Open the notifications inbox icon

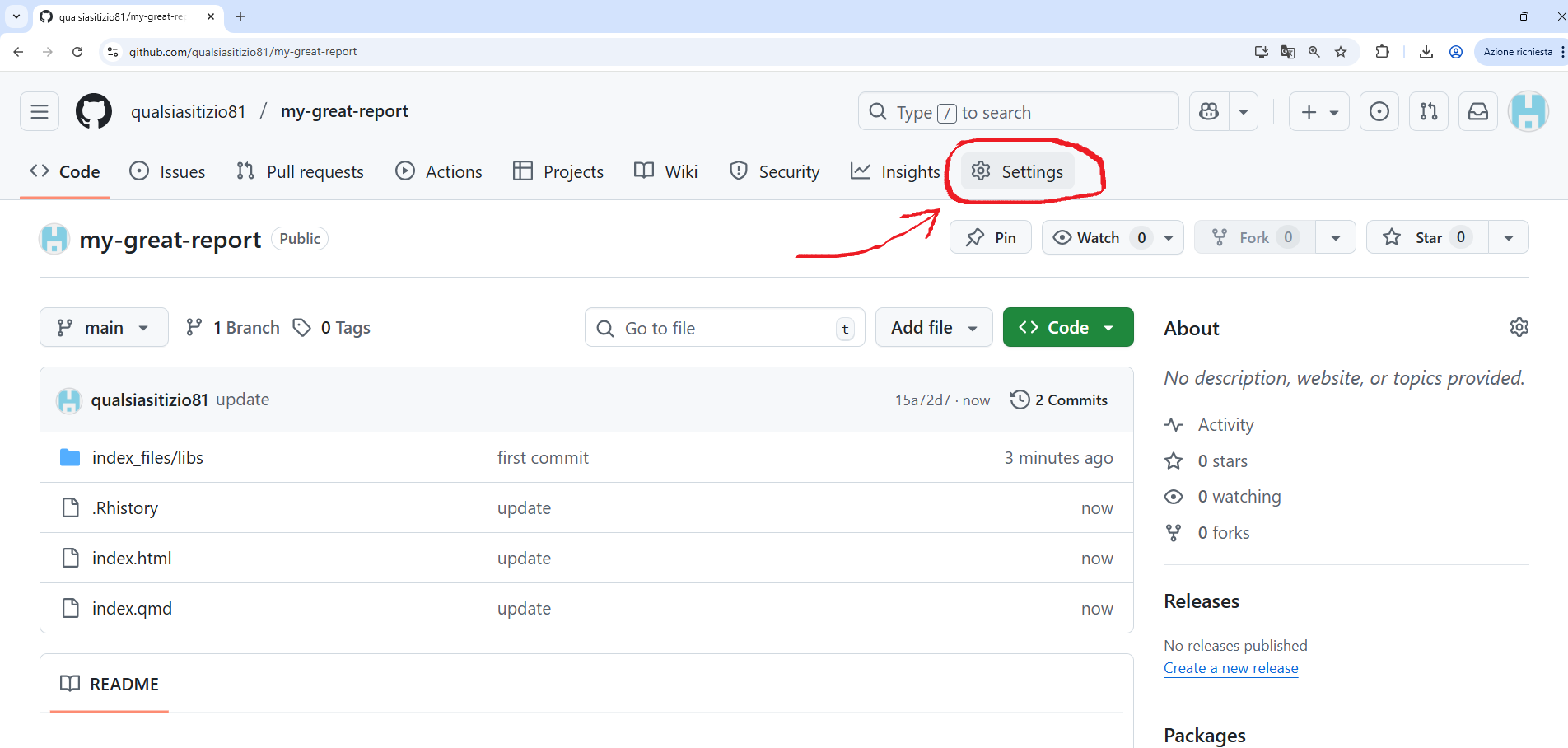[x=1478, y=111]
